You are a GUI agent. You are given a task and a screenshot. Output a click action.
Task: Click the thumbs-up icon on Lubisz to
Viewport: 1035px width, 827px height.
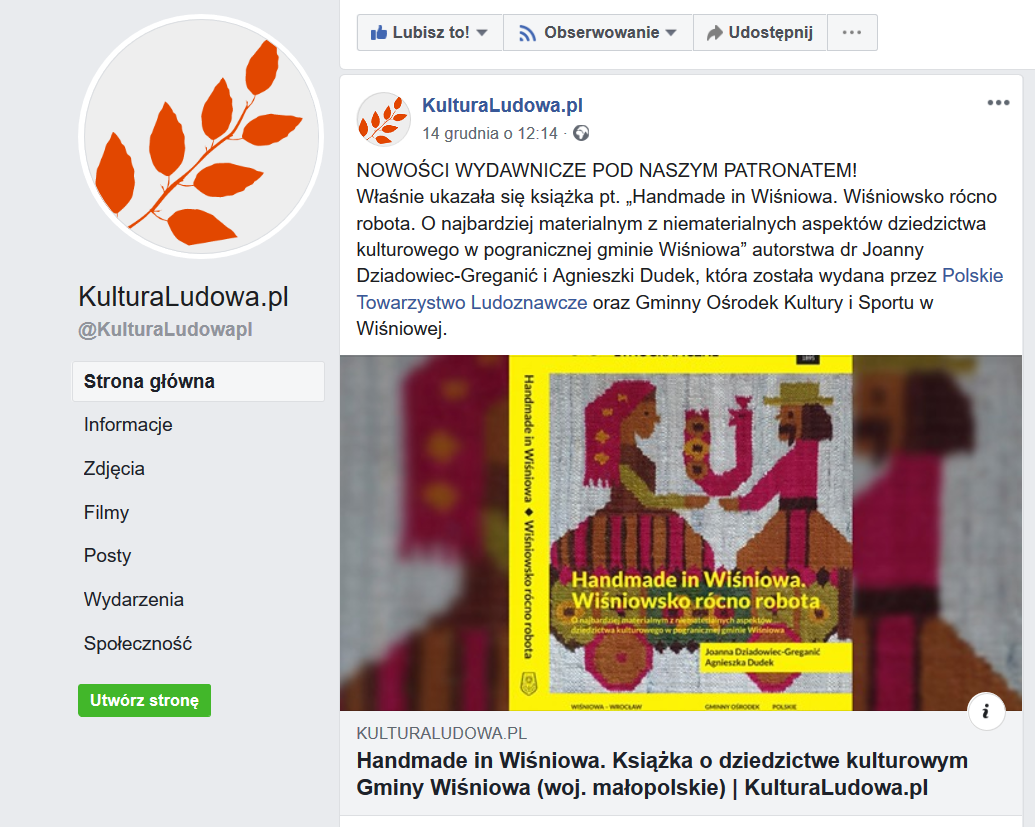tap(379, 32)
